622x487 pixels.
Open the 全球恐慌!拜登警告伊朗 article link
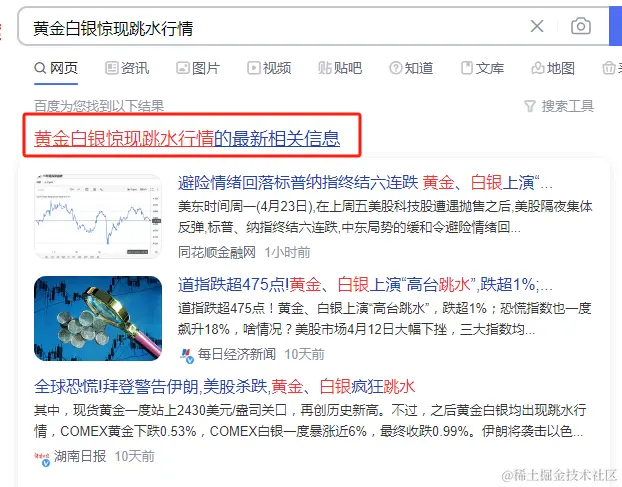pos(225,387)
